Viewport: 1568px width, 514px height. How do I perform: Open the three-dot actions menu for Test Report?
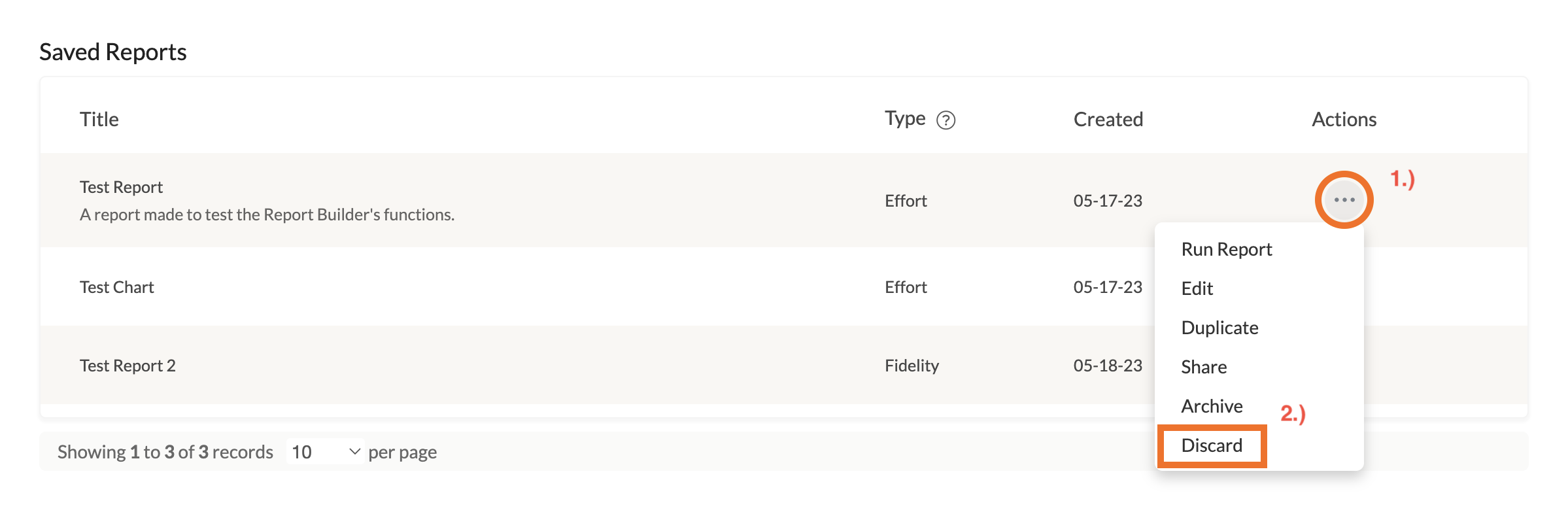1344,200
